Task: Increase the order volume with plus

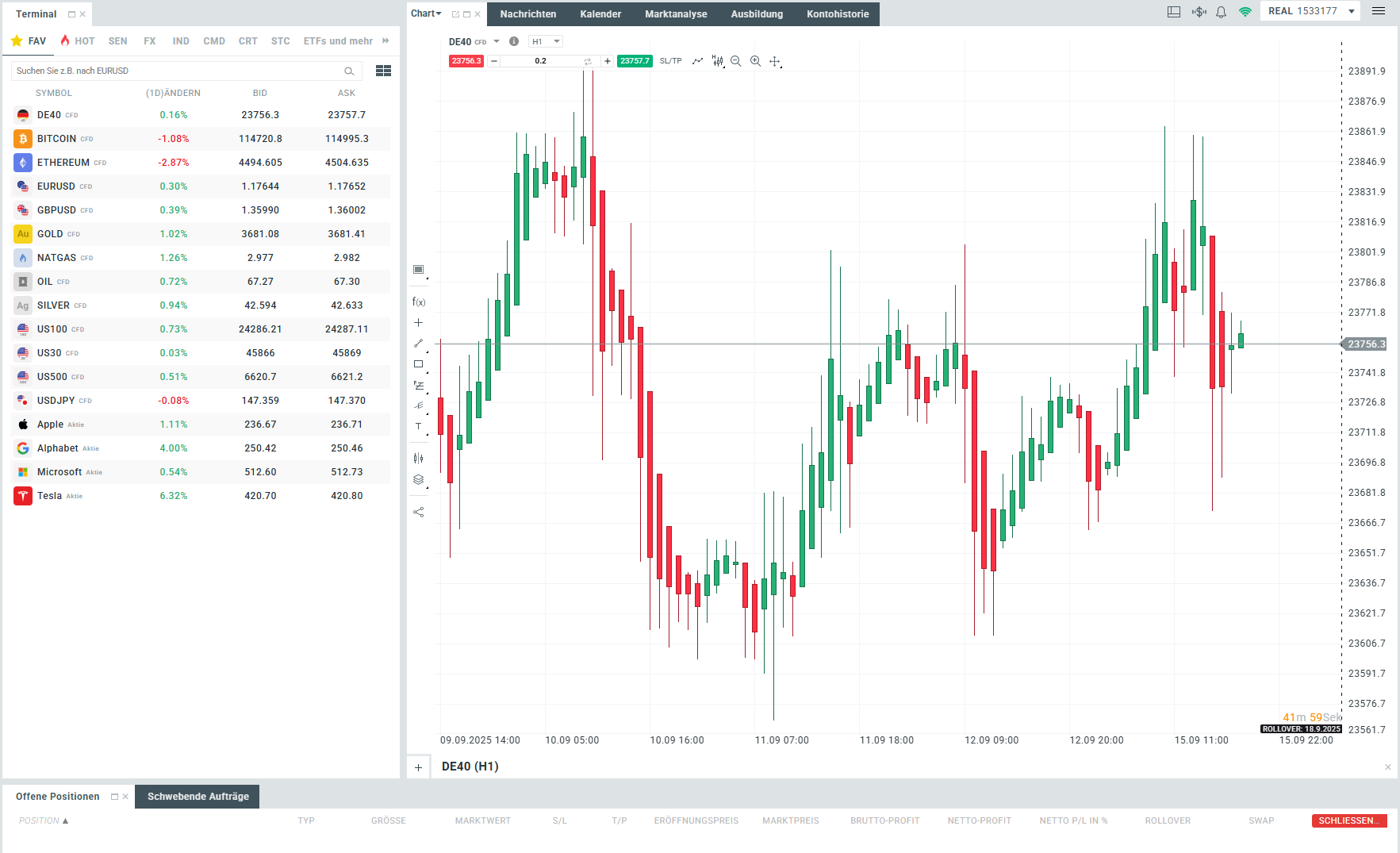Action: [608, 61]
